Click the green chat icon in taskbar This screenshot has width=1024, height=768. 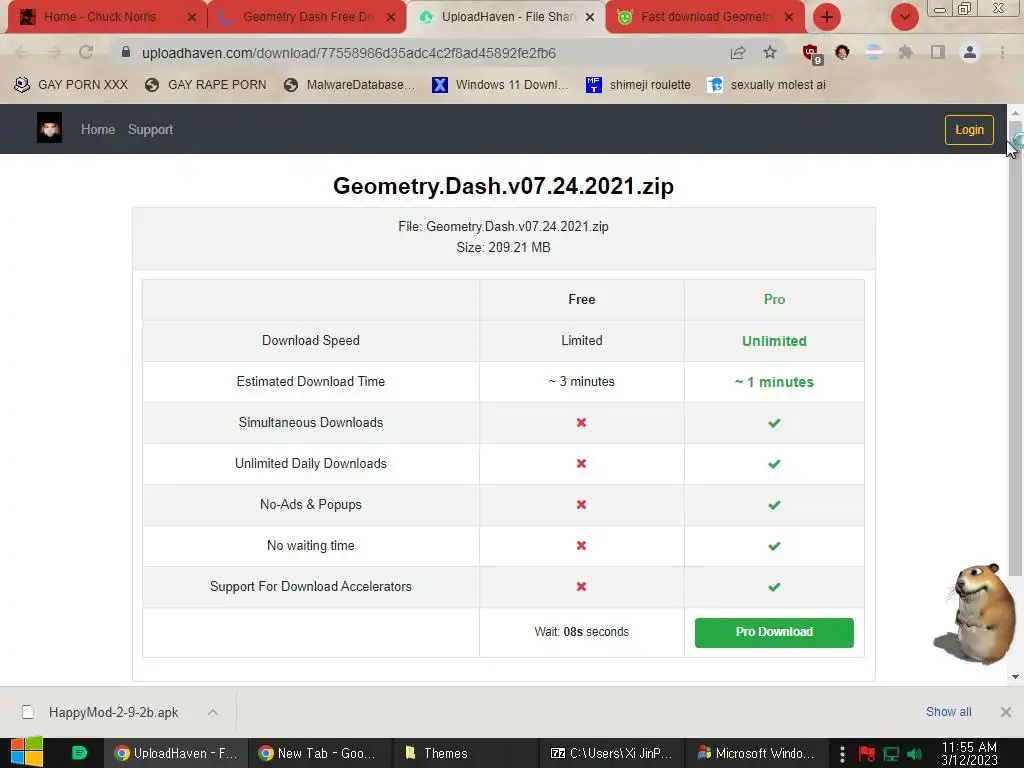pos(80,753)
